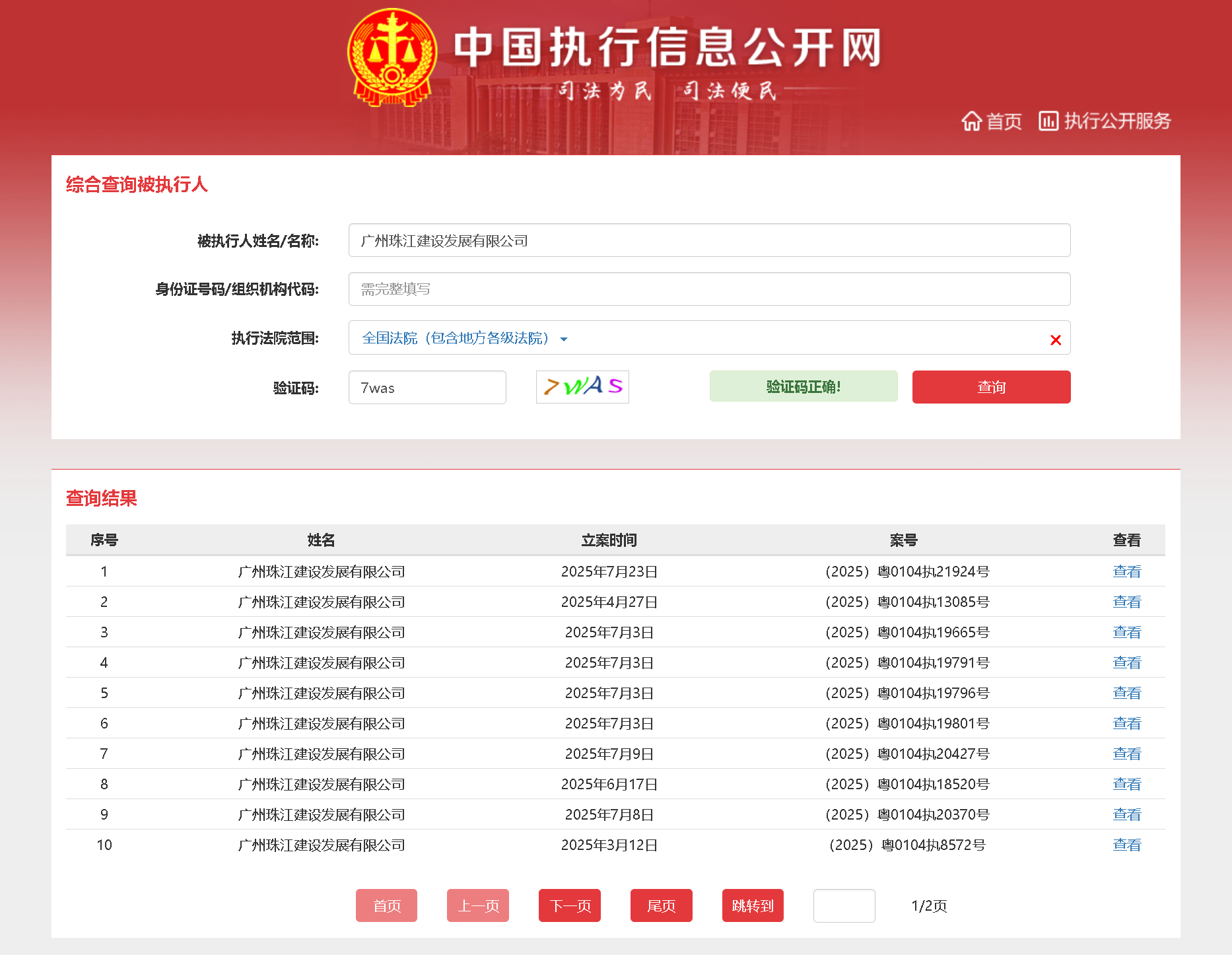
Task: Click the 查看 column header
Action: point(1127,540)
